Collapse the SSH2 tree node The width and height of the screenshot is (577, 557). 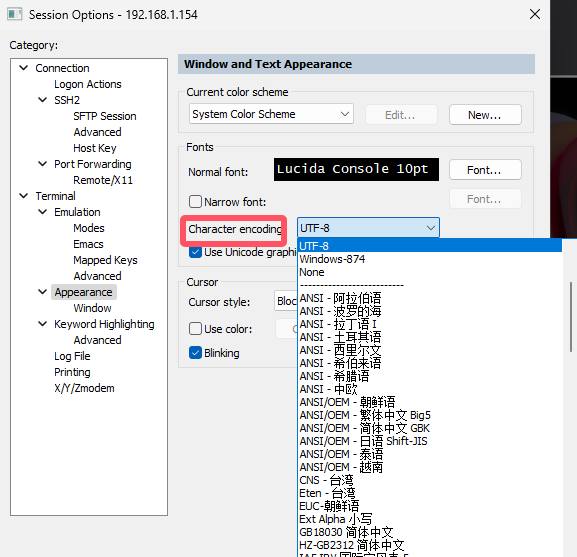click(43, 100)
